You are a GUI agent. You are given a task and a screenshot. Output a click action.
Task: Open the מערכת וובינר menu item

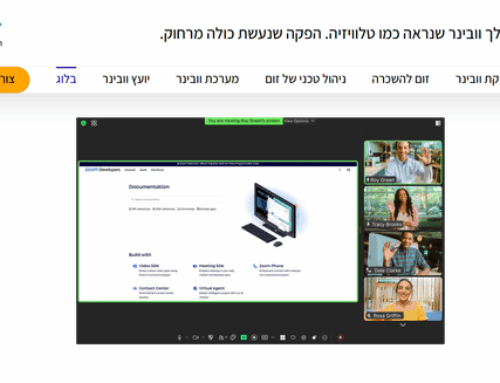207,79
